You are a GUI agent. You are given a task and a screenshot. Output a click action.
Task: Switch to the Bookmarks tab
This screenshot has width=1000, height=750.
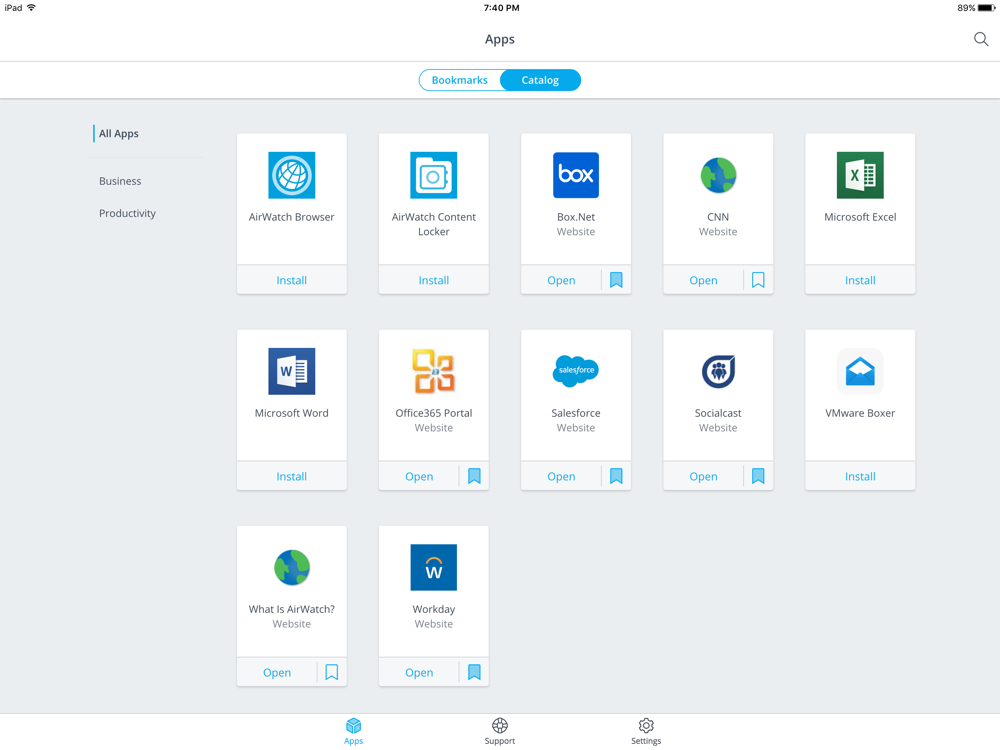coord(460,80)
